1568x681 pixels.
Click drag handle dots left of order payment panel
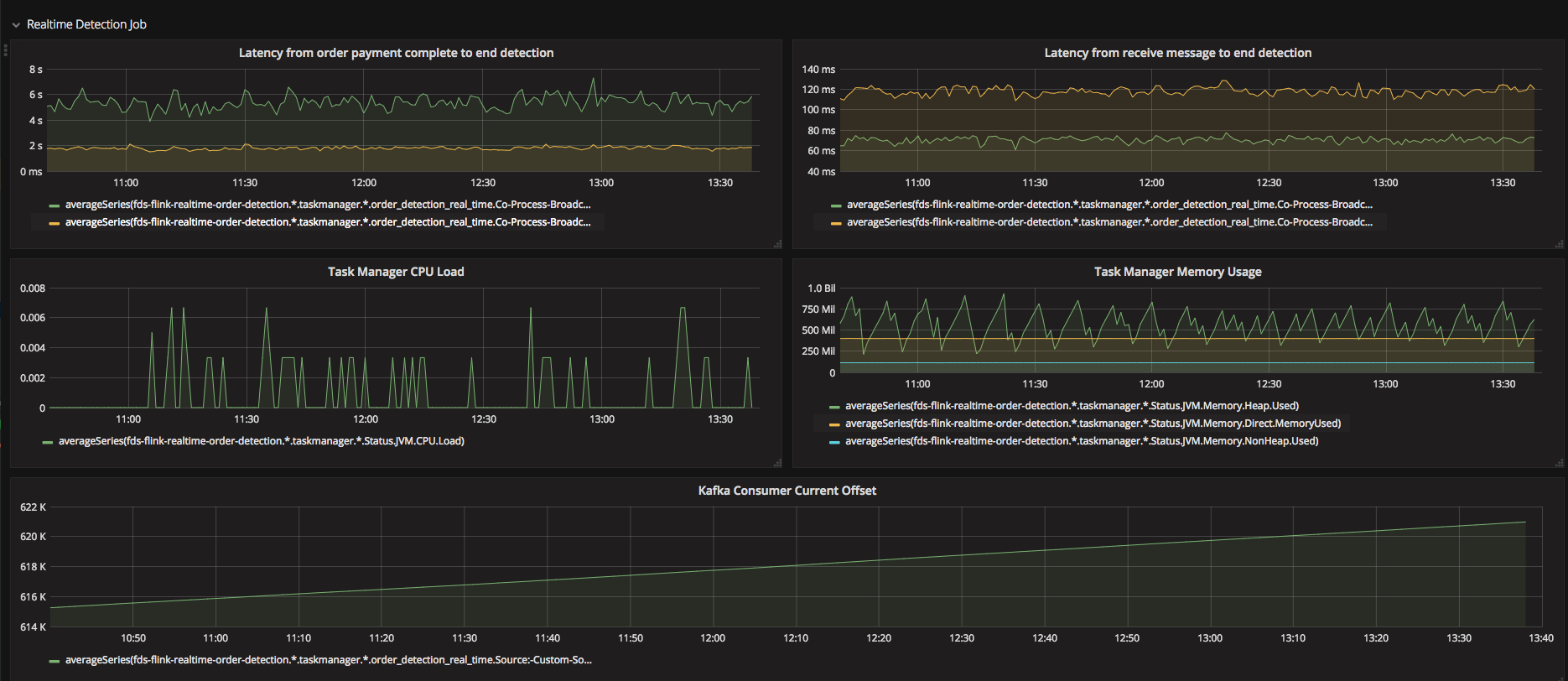(x=6, y=50)
